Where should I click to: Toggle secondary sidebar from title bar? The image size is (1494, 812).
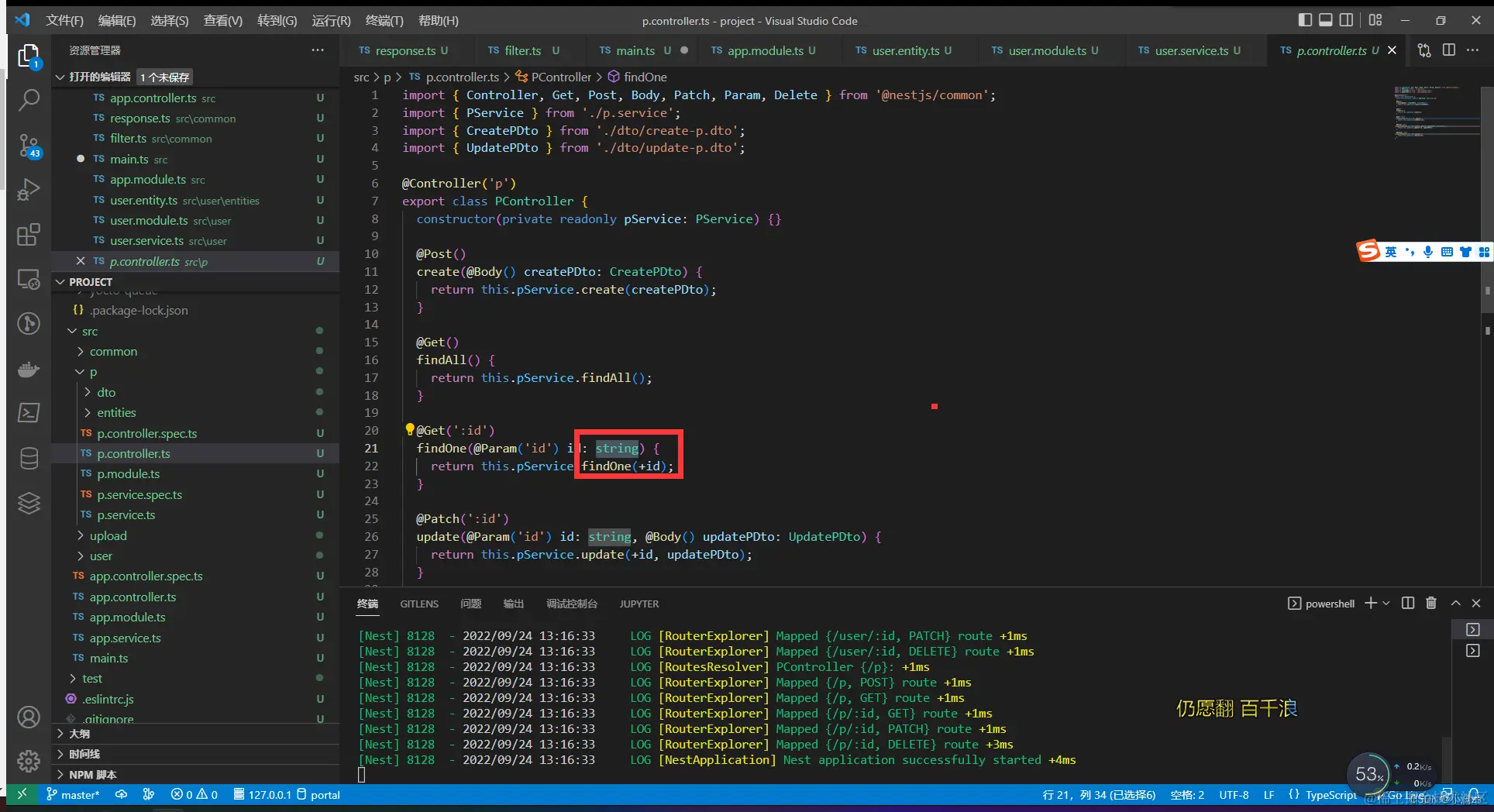click(x=1347, y=20)
